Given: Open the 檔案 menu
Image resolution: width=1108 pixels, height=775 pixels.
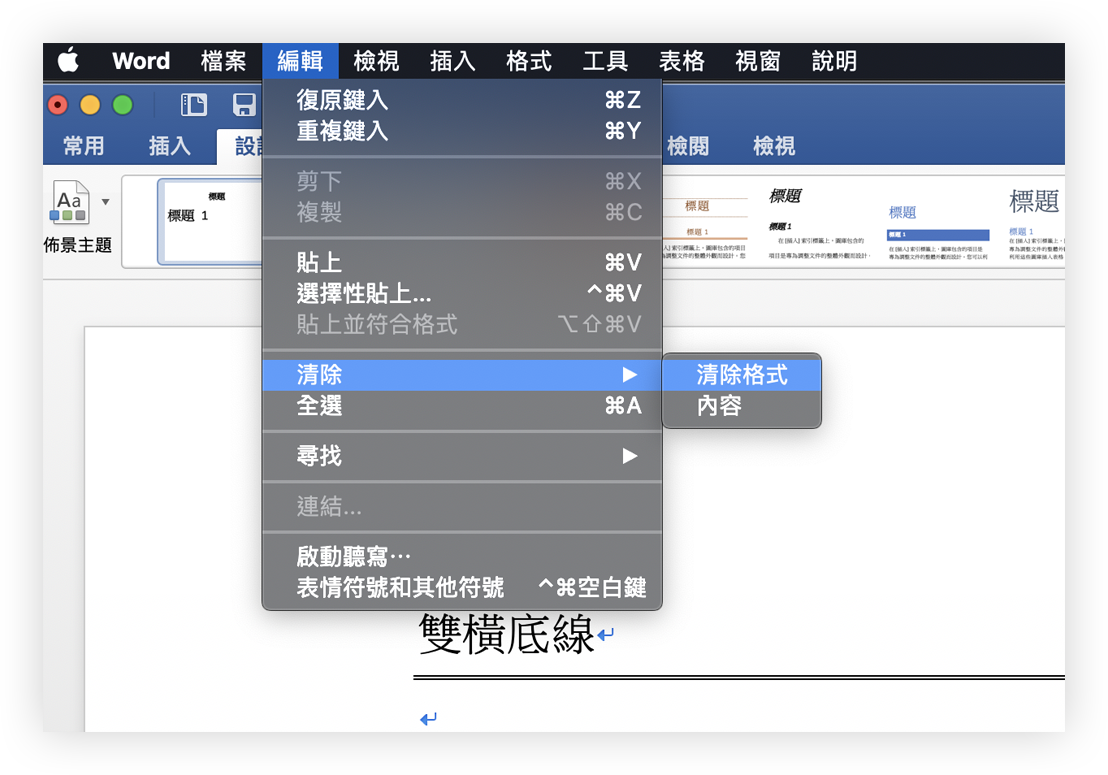Looking at the screenshot, I should coord(223,61).
